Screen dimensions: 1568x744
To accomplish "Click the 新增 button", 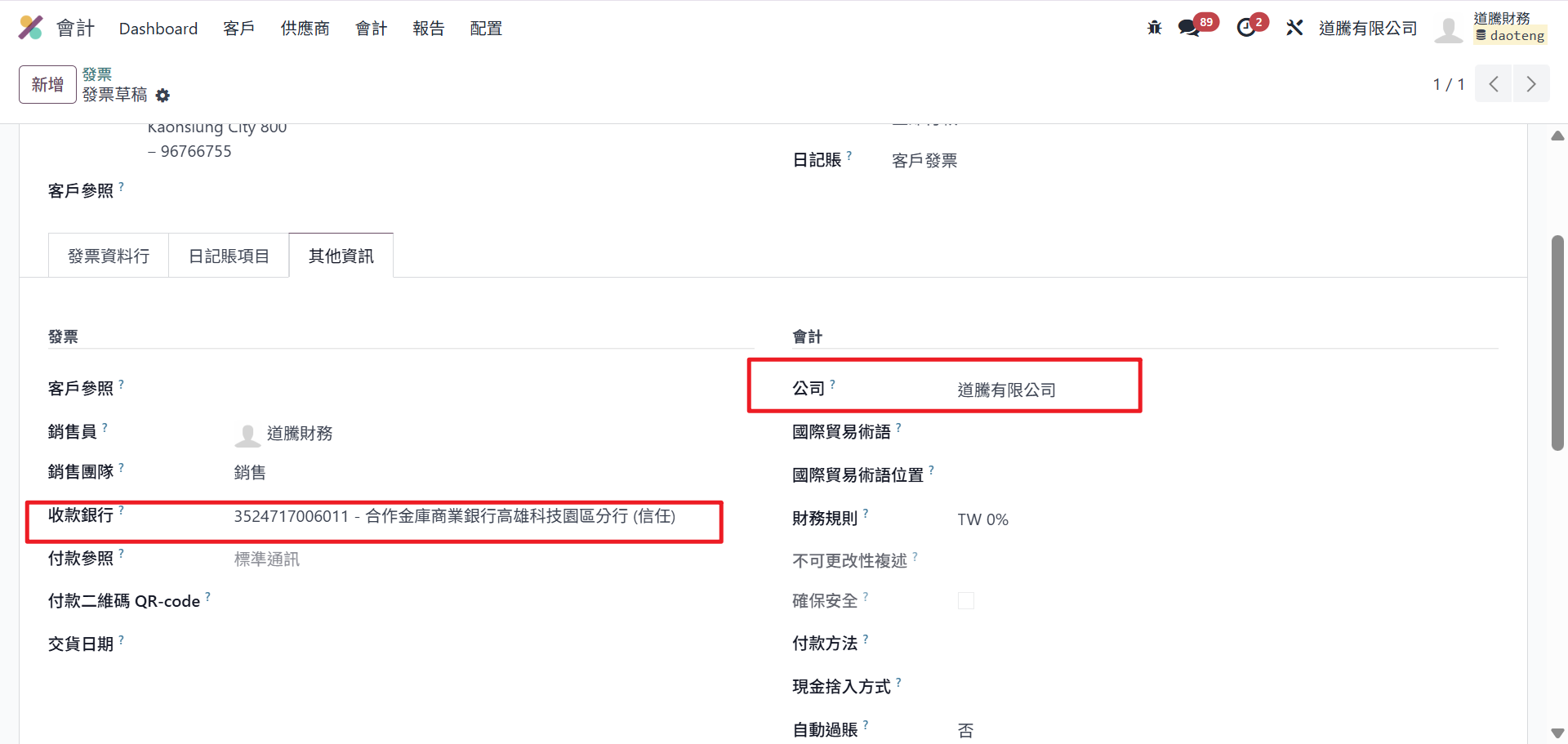I will [47, 84].
